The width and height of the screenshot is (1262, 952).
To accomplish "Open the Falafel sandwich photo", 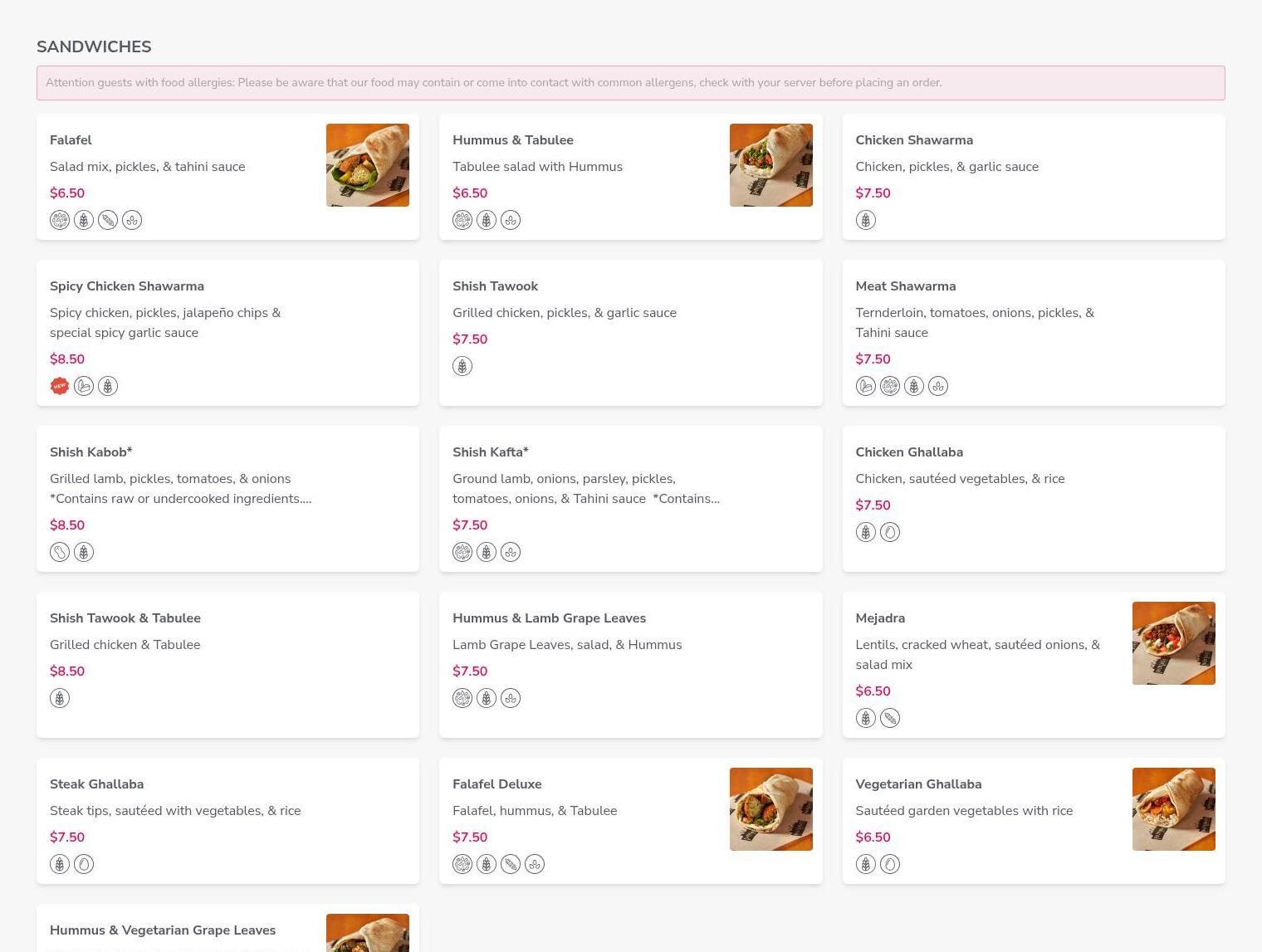I will click(x=368, y=165).
